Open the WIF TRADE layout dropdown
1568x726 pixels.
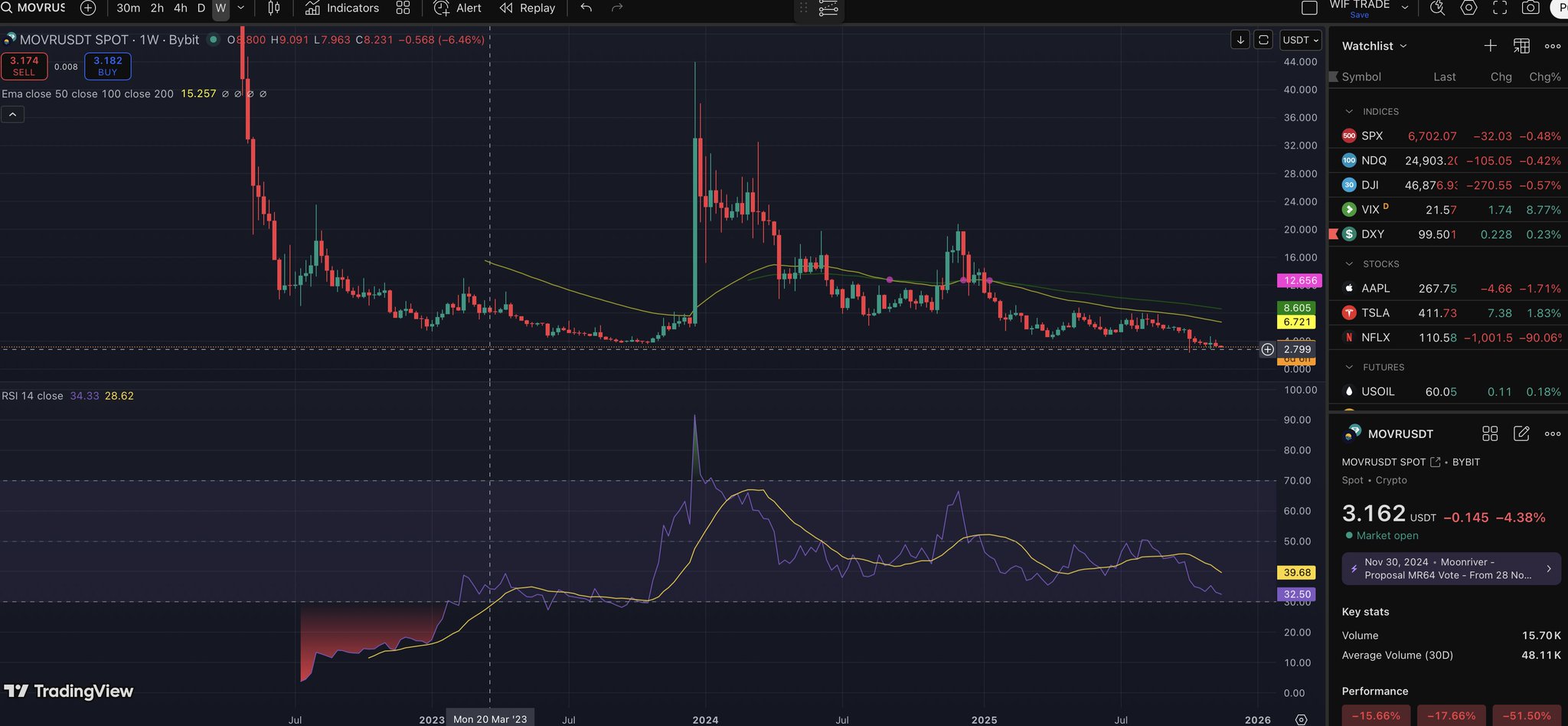[1405, 7]
